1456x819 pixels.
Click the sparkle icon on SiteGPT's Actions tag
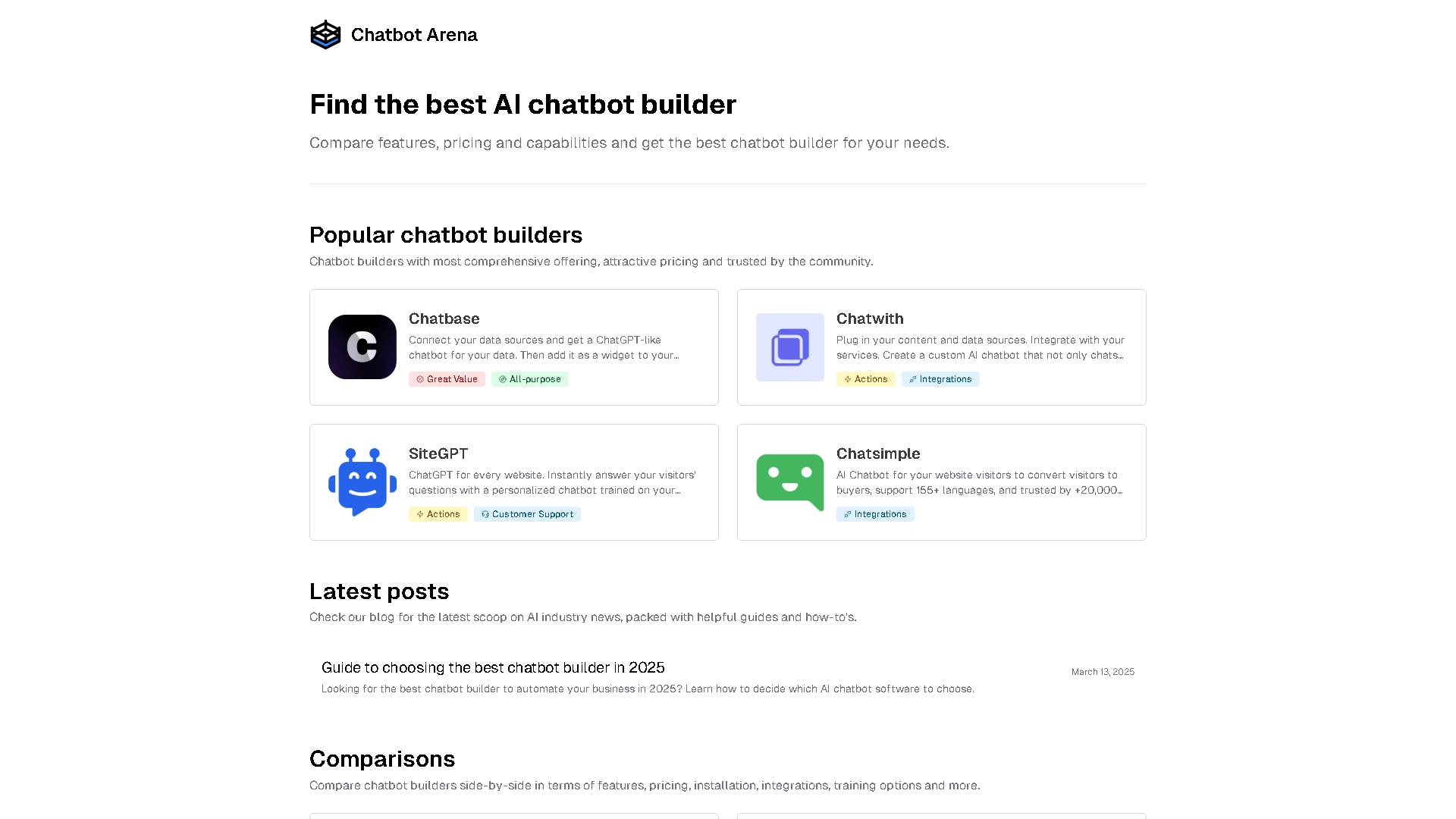(x=419, y=514)
